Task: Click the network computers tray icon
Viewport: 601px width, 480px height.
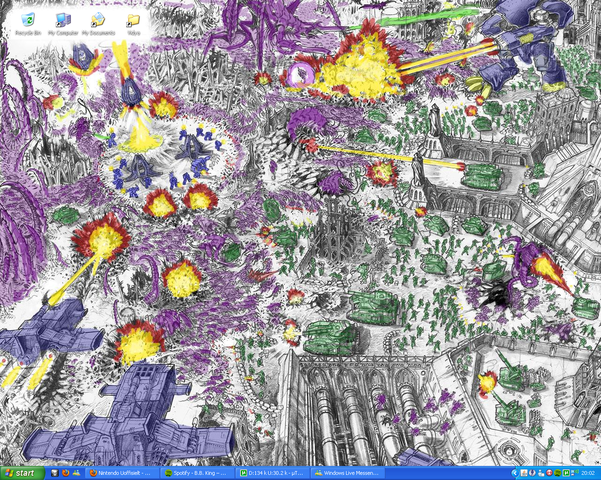Action: [541, 473]
